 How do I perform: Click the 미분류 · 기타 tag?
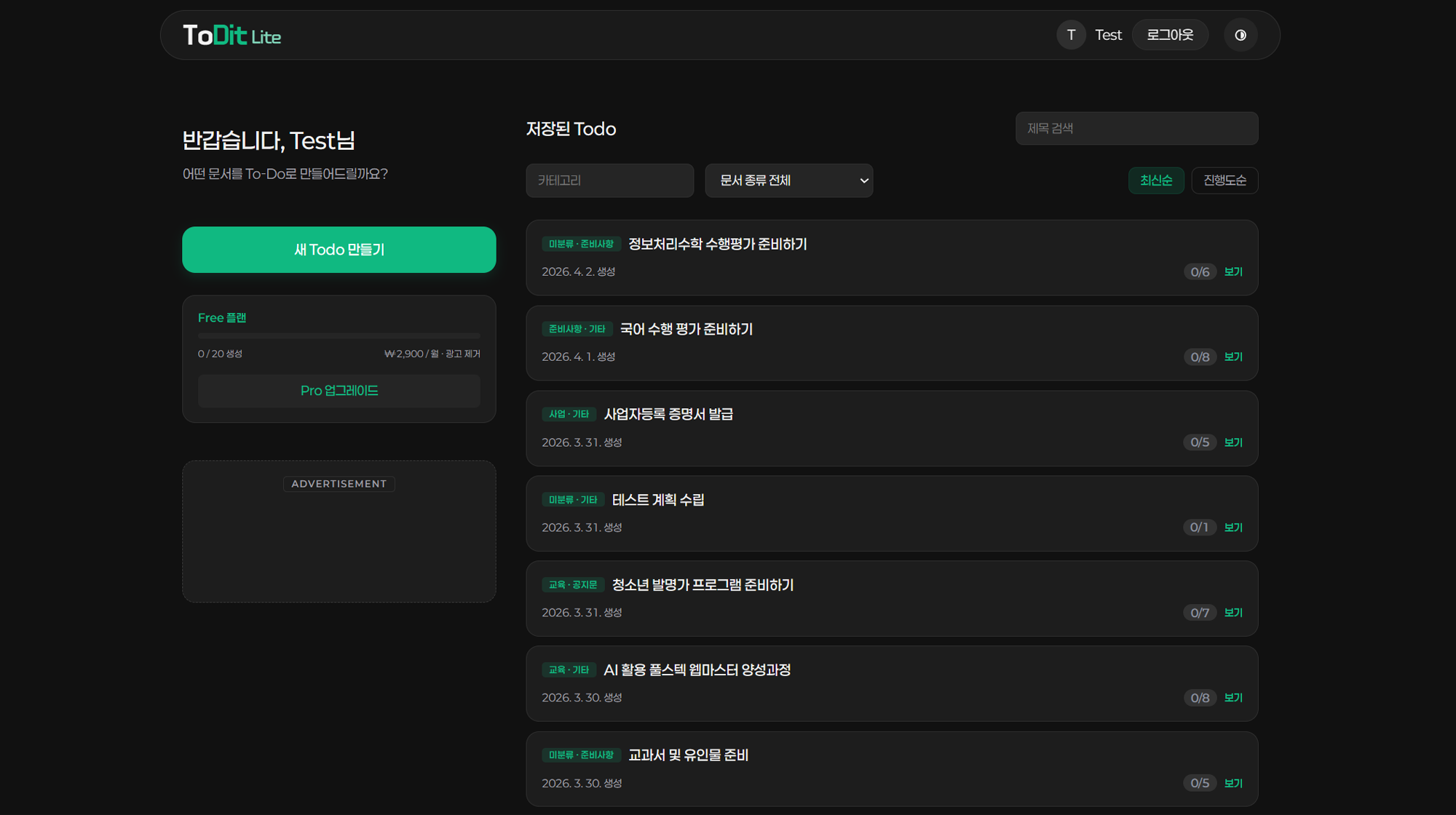(x=573, y=500)
